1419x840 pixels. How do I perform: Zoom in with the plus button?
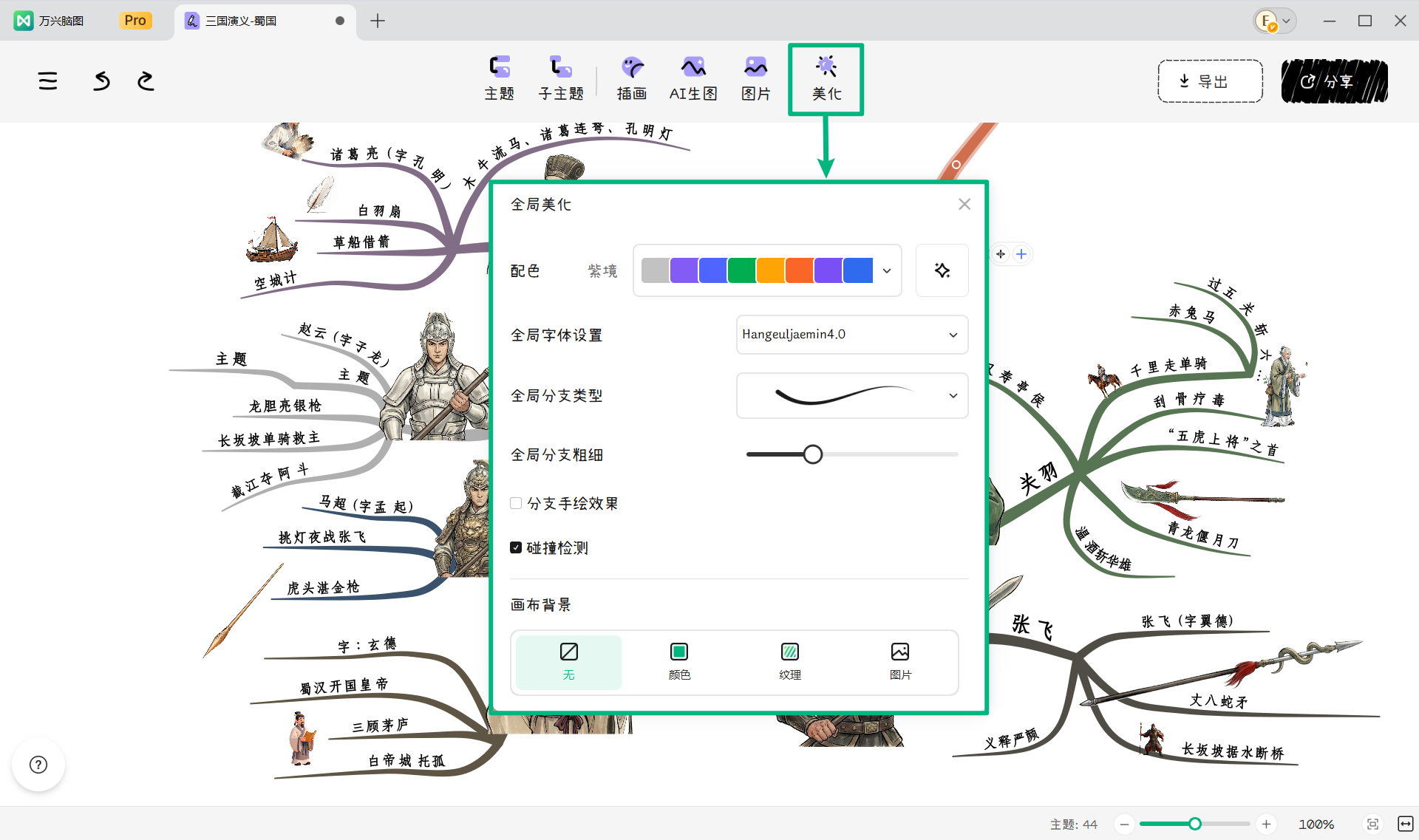1266,824
